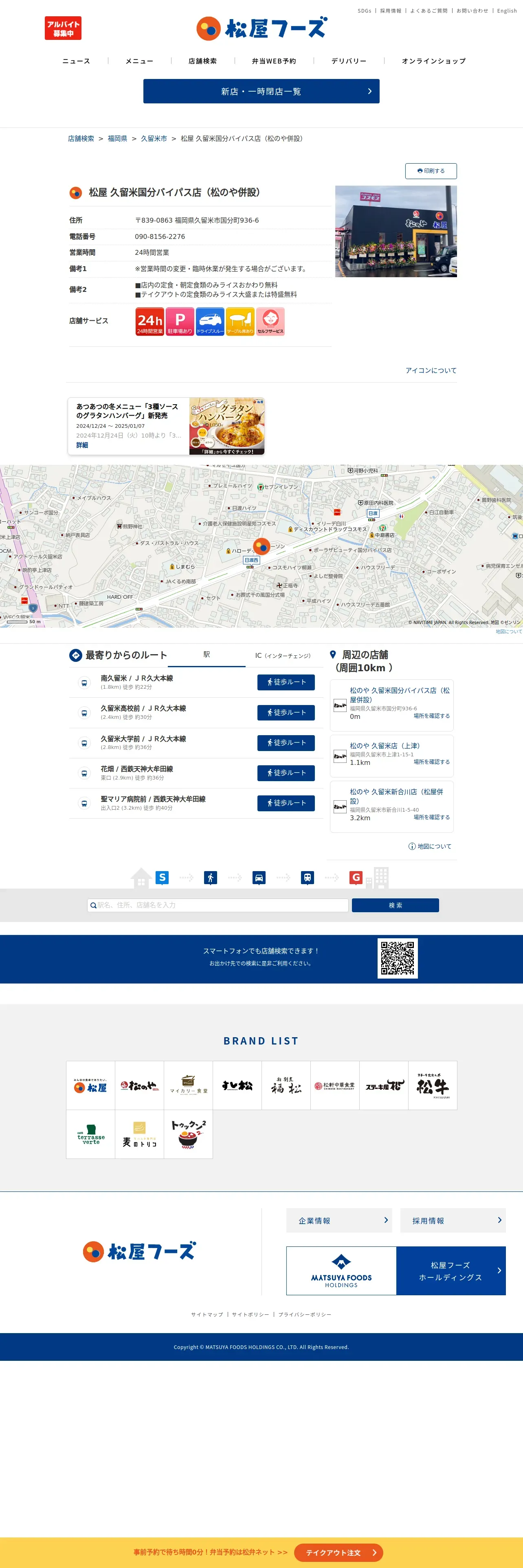523x1568 pixels.
Task: Click the G goal step icon
Action: tap(356, 877)
